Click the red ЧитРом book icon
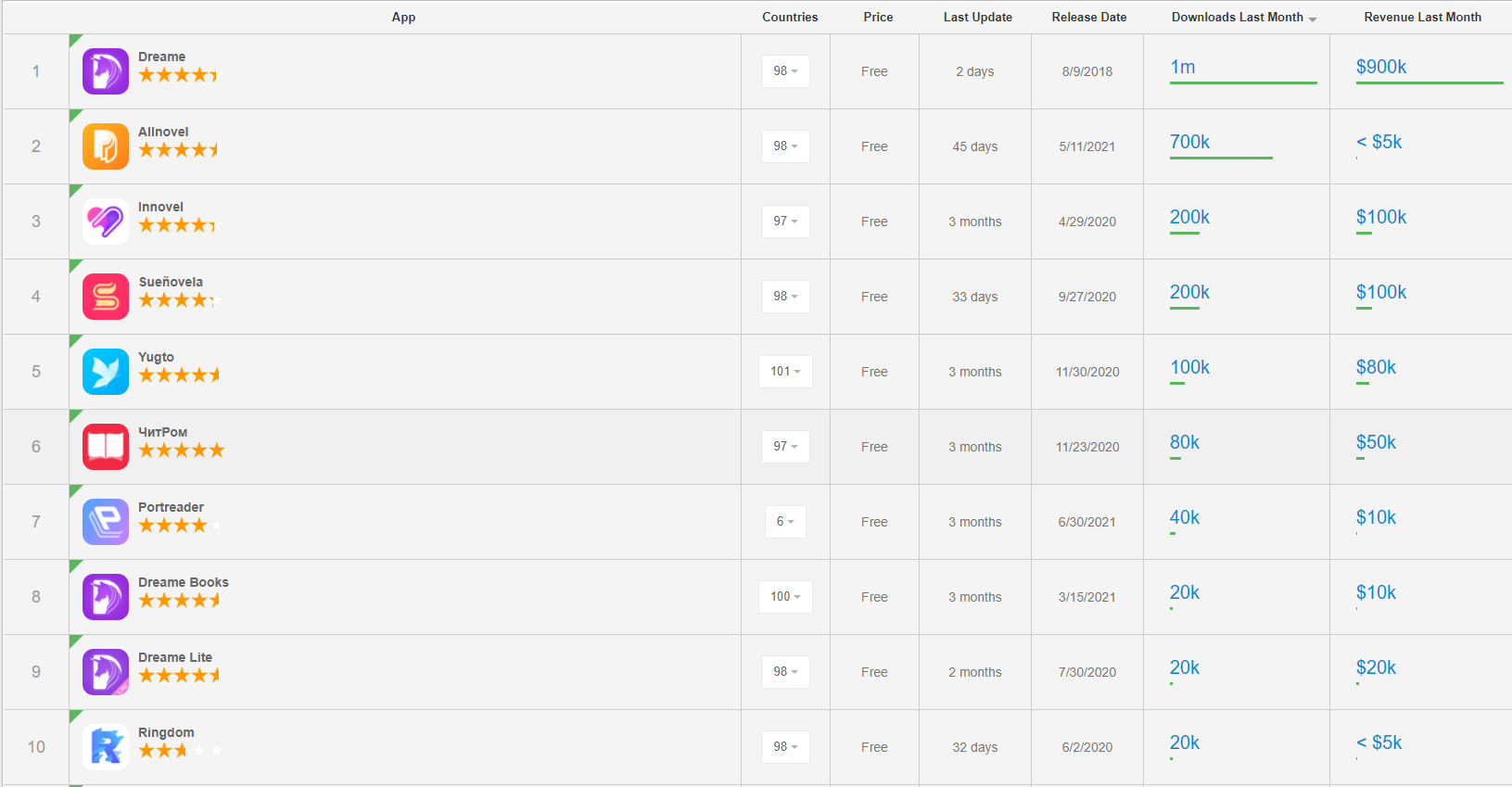 pyautogui.click(x=105, y=447)
